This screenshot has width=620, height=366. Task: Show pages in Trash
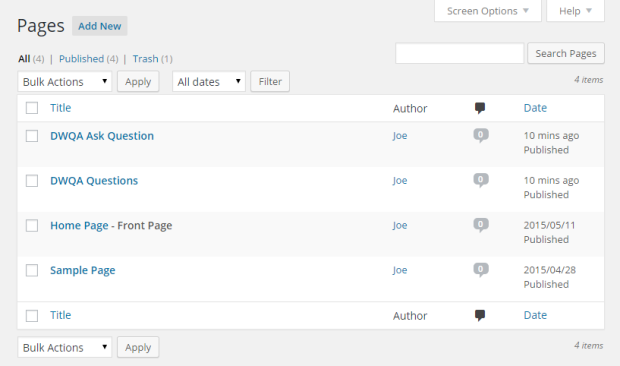(146, 59)
